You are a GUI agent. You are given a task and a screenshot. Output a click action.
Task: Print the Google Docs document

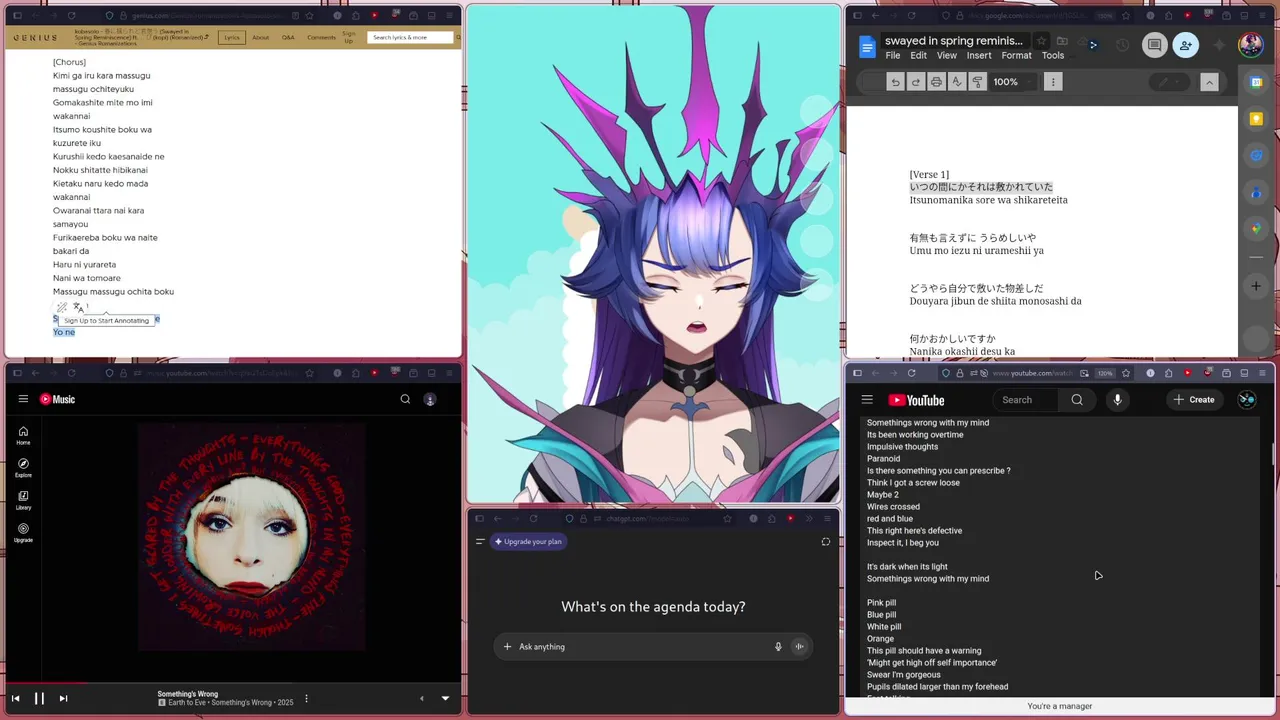point(936,82)
